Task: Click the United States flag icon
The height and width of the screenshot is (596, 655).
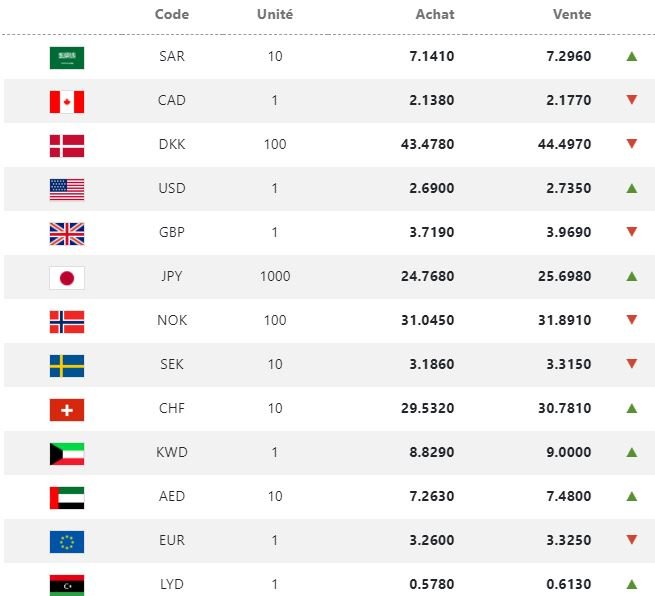Action: click(67, 189)
